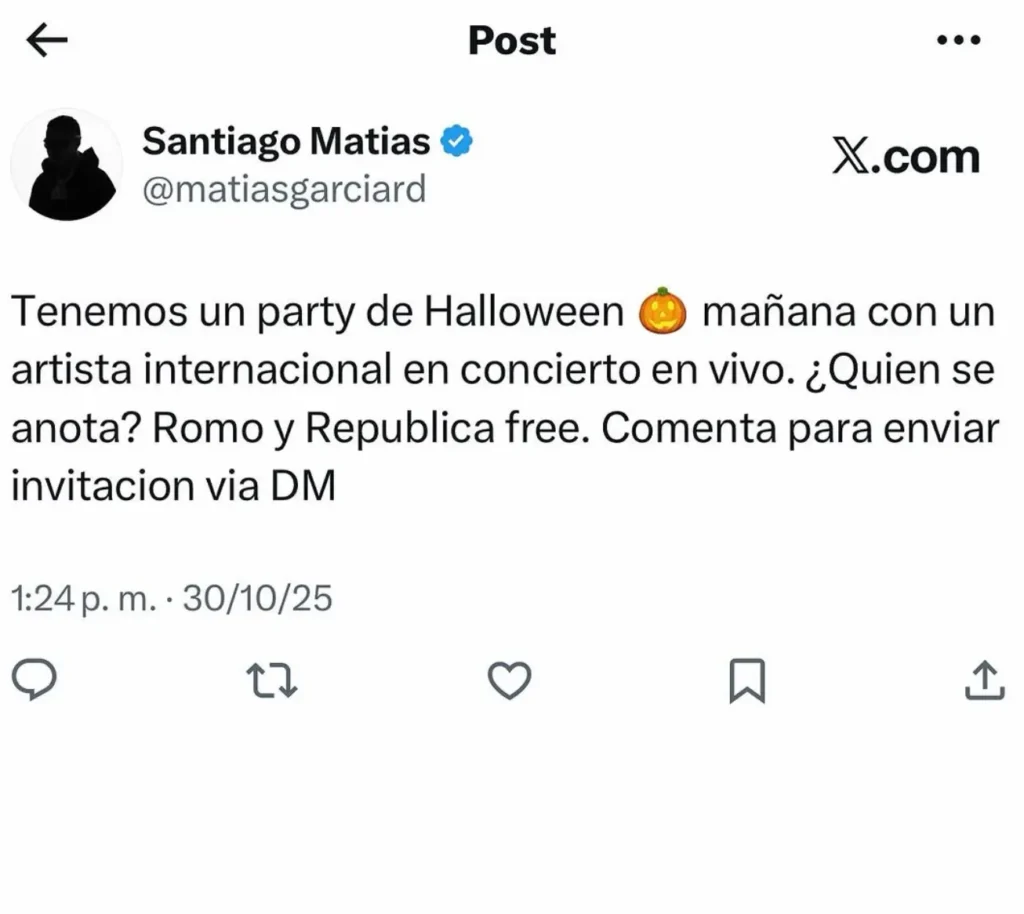Click the pumpkin emoji in the post
The width and height of the screenshot is (1024, 914).
coord(662,312)
